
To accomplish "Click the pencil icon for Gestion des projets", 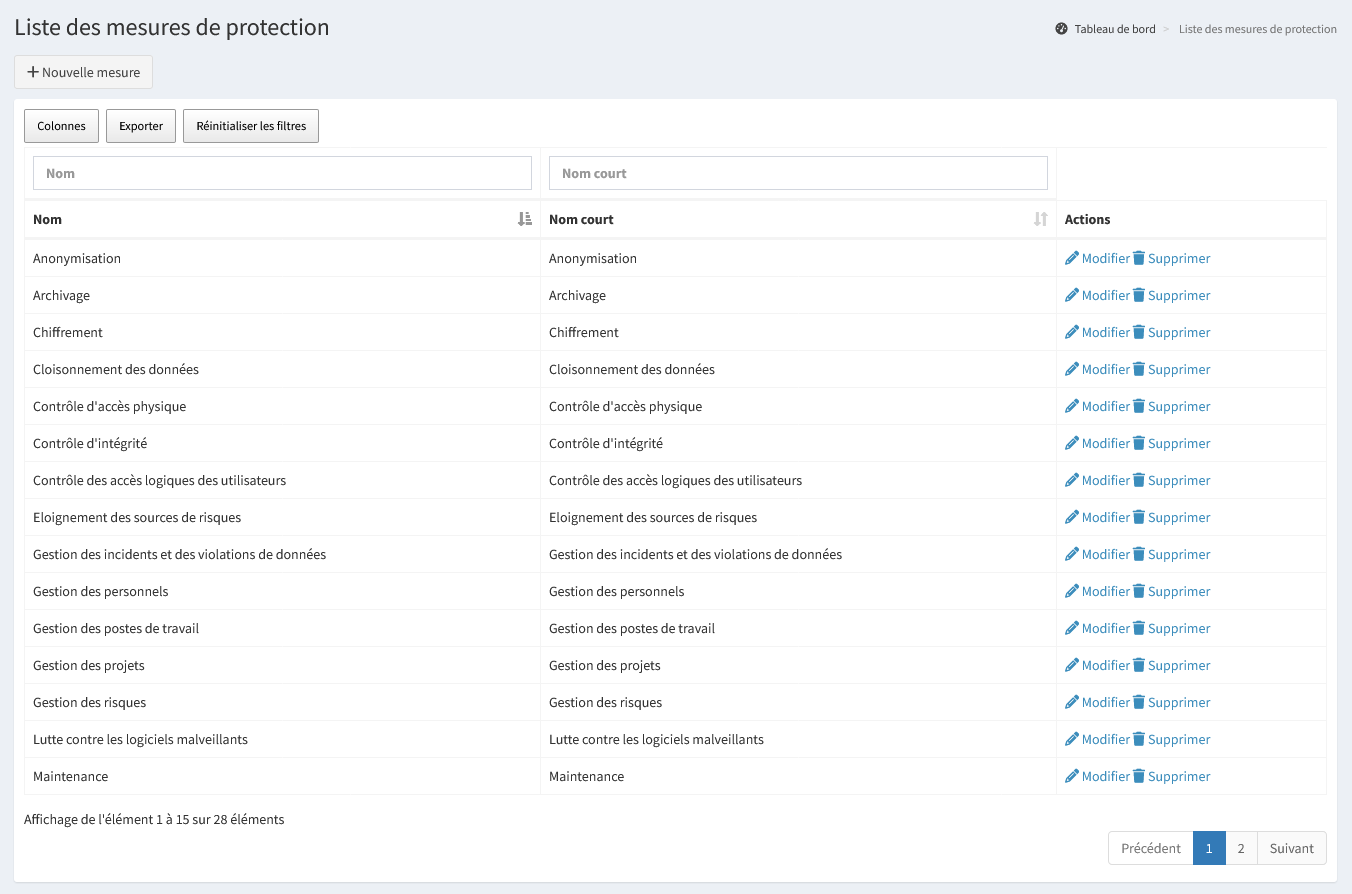I will (x=1072, y=665).
